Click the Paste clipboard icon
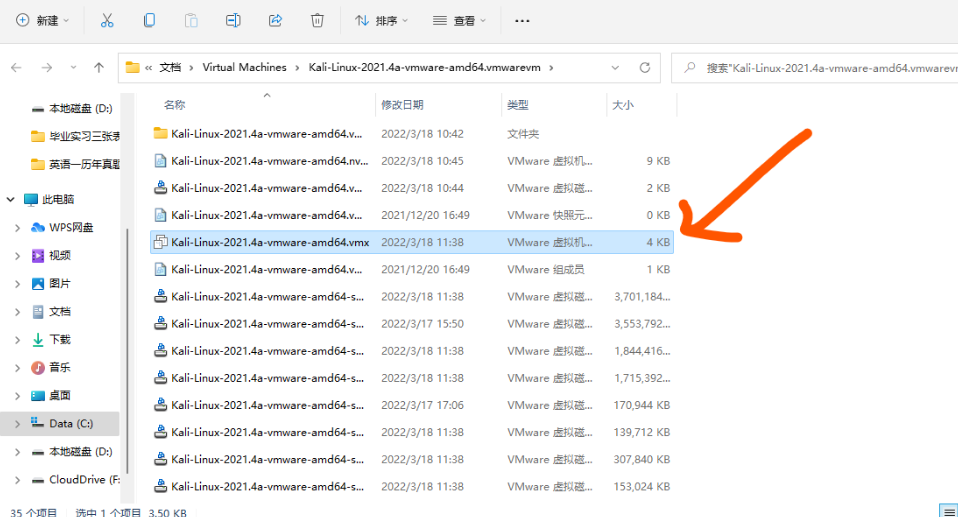Viewport: 958px width, 517px height. [191, 21]
